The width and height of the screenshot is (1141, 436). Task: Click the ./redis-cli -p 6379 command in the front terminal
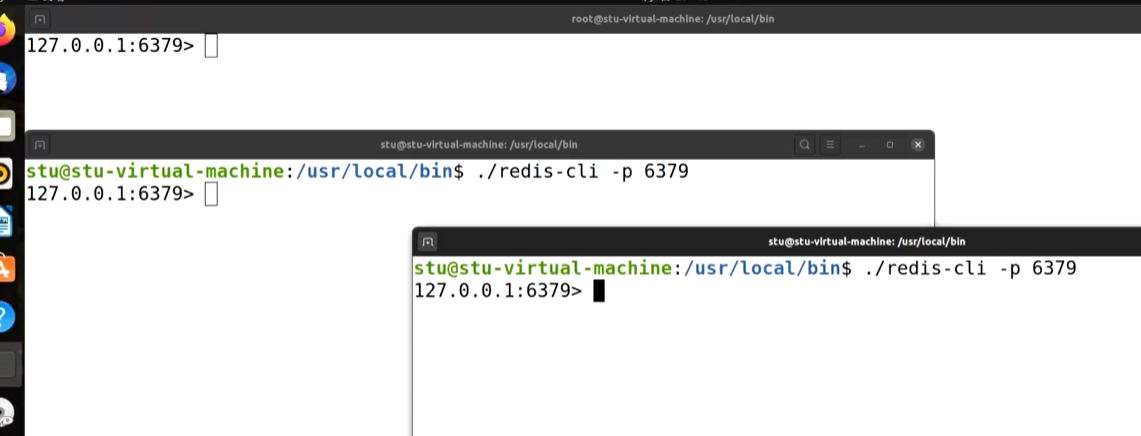coord(970,269)
